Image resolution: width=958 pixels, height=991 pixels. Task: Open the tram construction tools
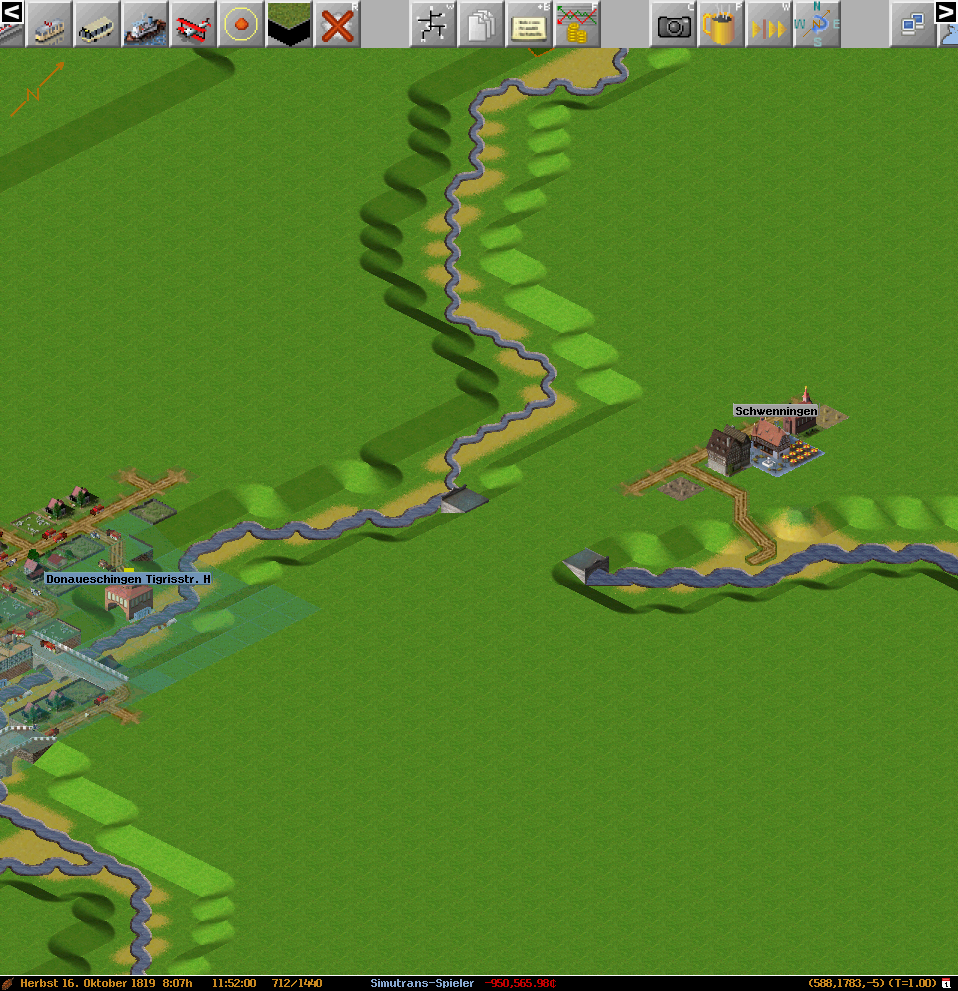coord(49,25)
